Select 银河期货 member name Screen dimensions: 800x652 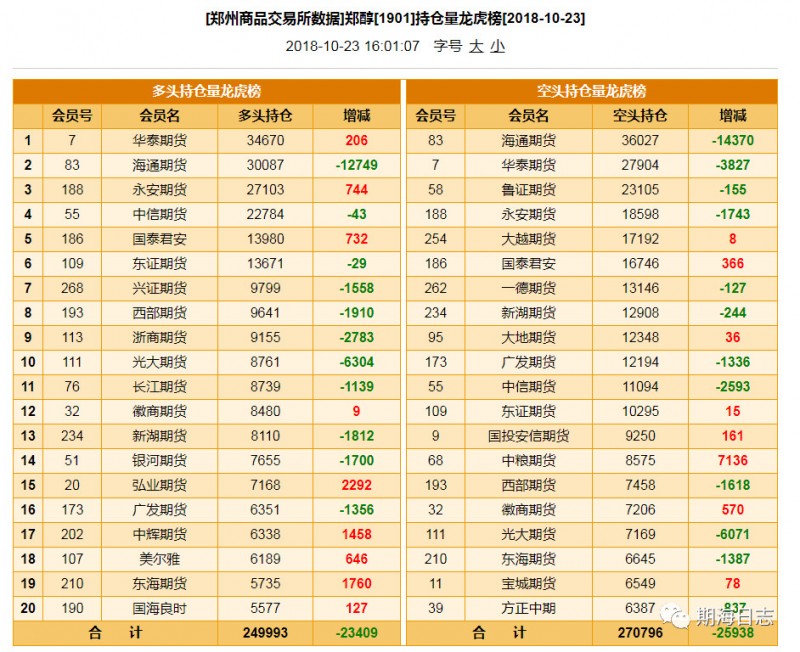click(160, 460)
